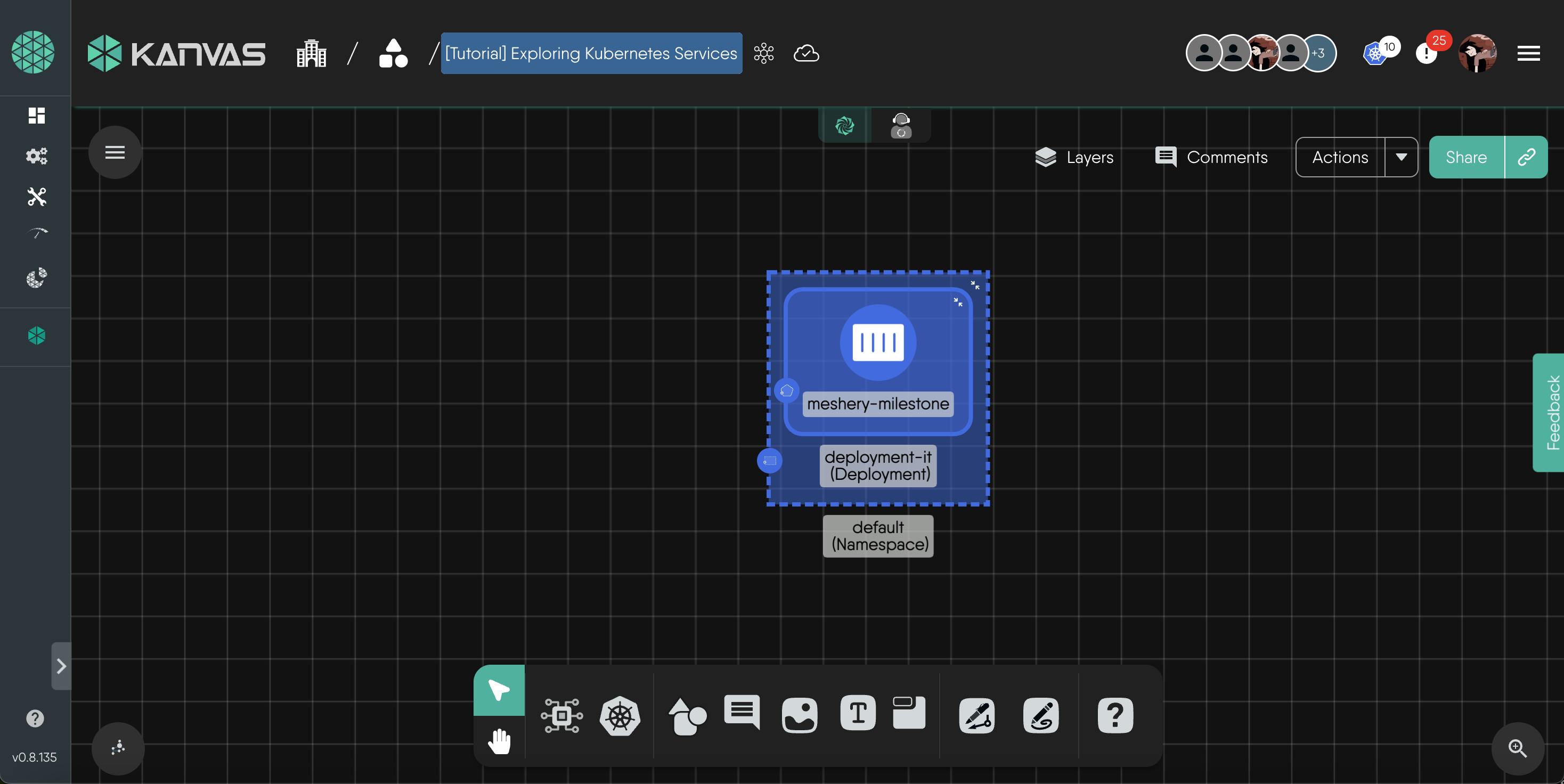This screenshot has height=784, width=1564.
Task: Toggle the operator mode tab
Action: coord(901,126)
